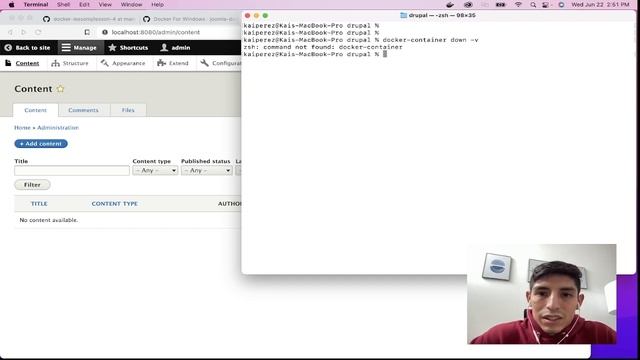Image resolution: width=640 pixels, height=360 pixels.
Task: Click the Add content button
Action: pos(41,144)
